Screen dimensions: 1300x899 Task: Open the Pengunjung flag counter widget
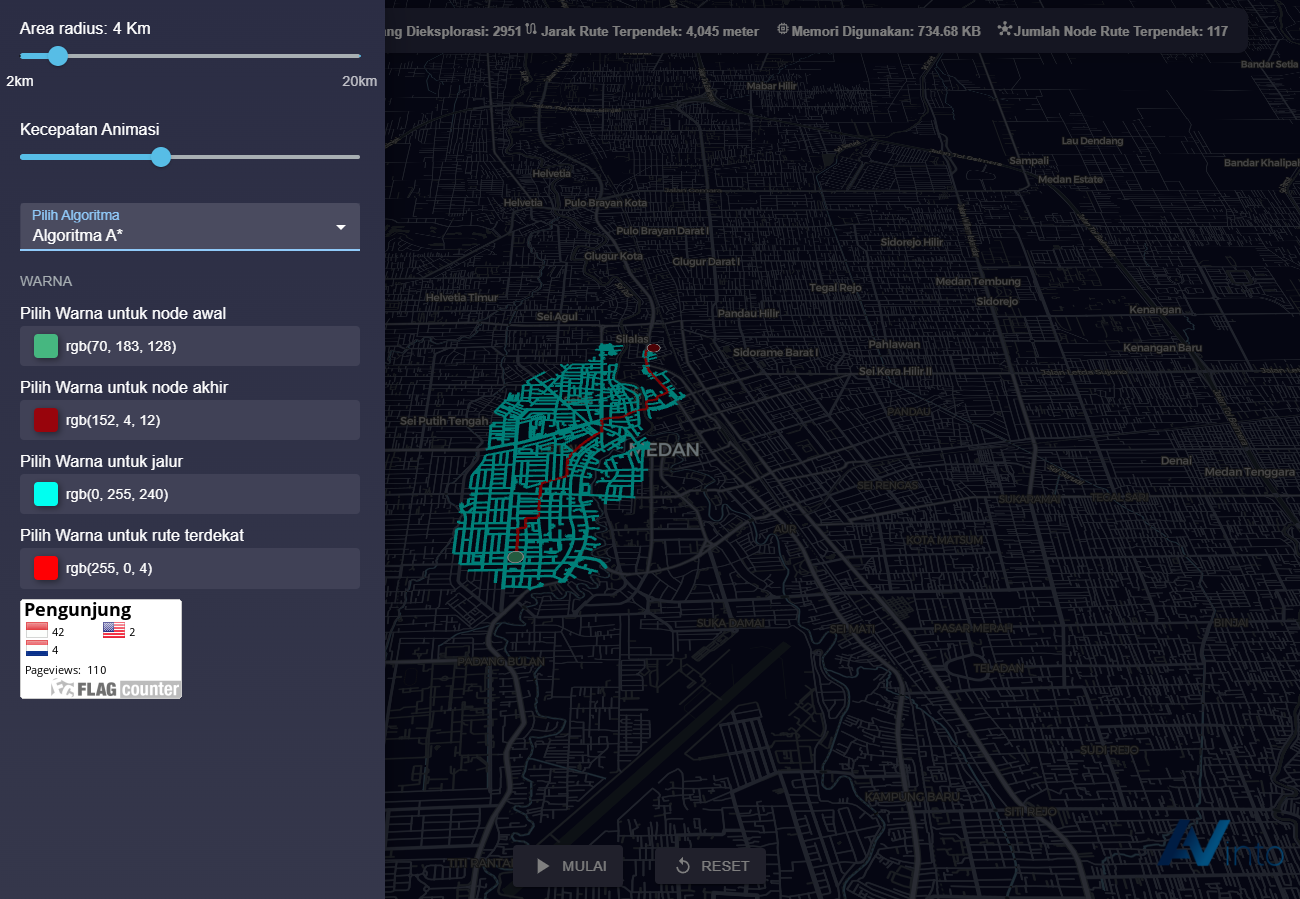[x=101, y=649]
